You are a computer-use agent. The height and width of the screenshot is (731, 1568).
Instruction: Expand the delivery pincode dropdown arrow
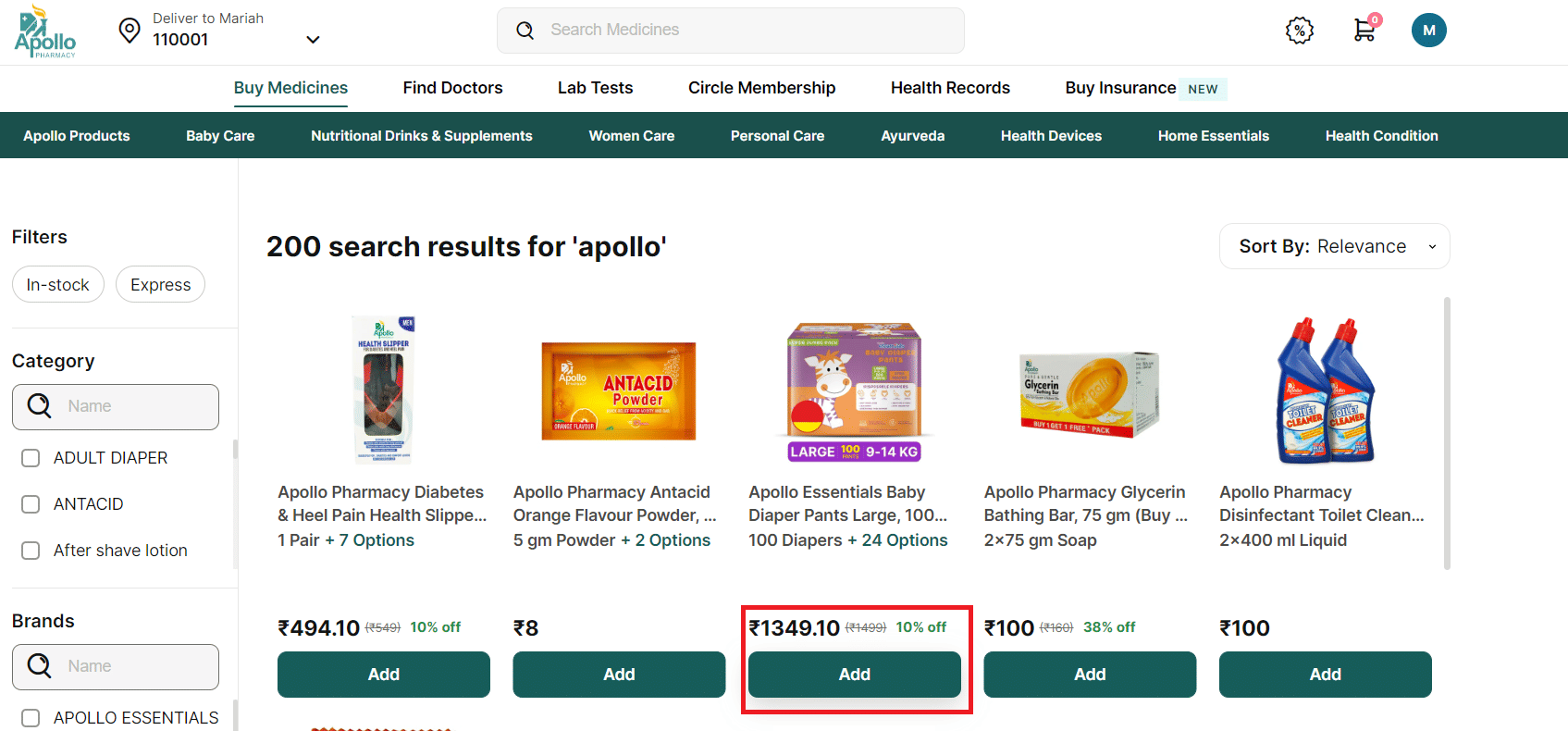pos(313,40)
